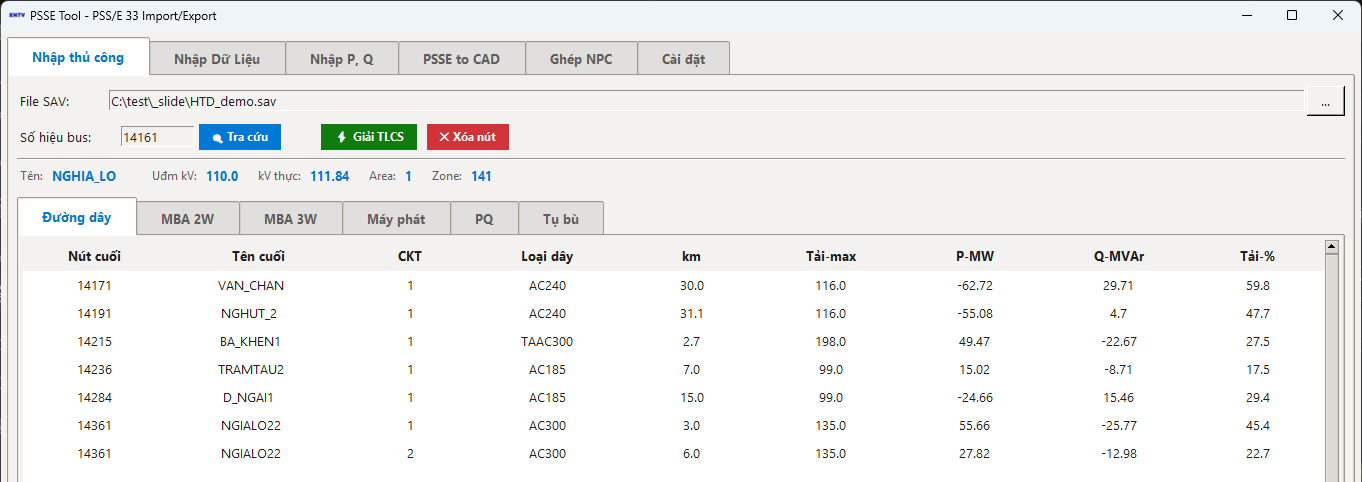The height and width of the screenshot is (482, 1362).
Task: Click bus number 14215 cell
Action: point(95,341)
